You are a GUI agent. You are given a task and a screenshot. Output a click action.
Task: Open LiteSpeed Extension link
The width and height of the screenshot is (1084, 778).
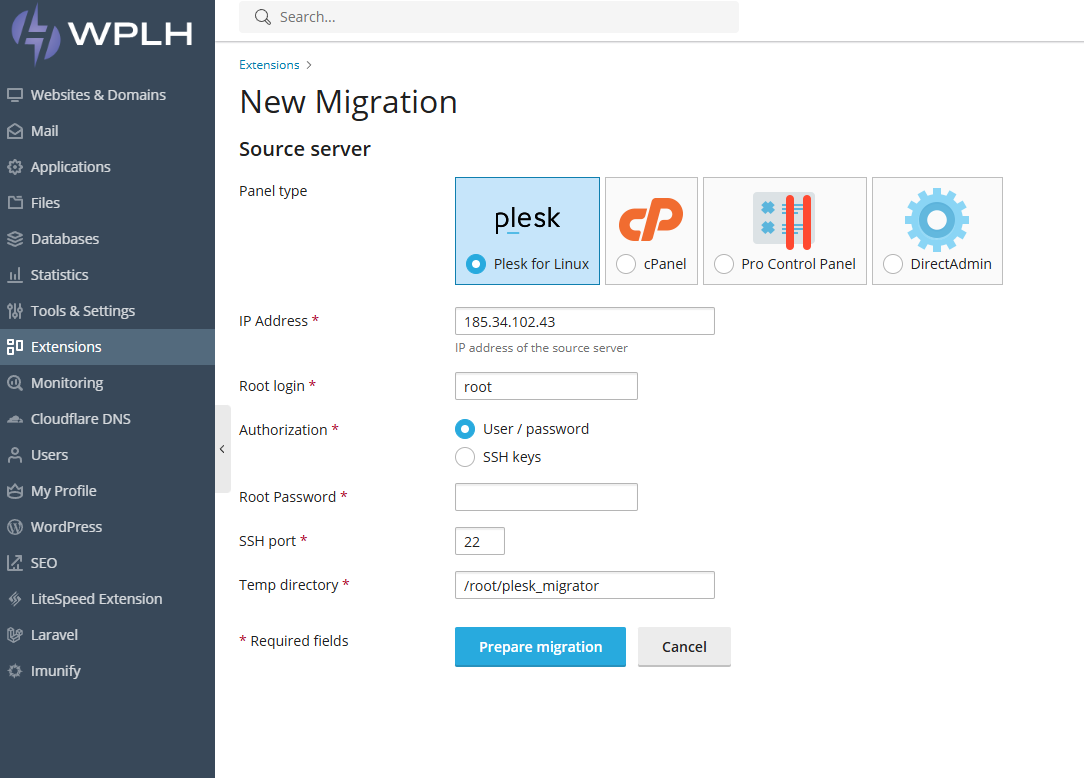(107, 598)
